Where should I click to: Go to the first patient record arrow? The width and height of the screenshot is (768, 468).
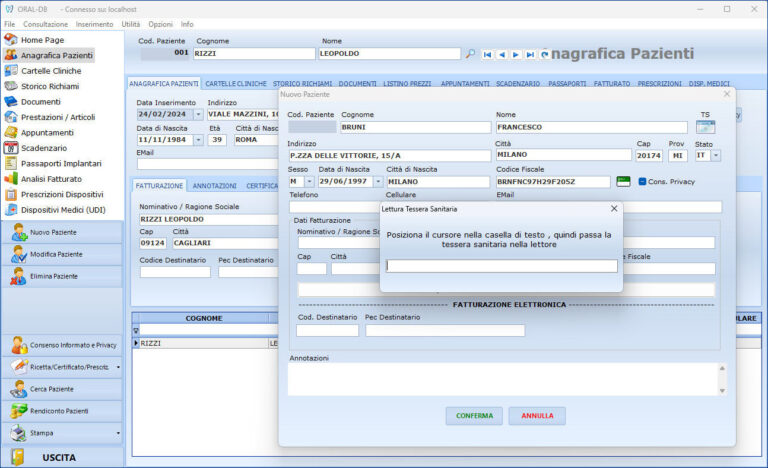pyautogui.click(x=487, y=54)
